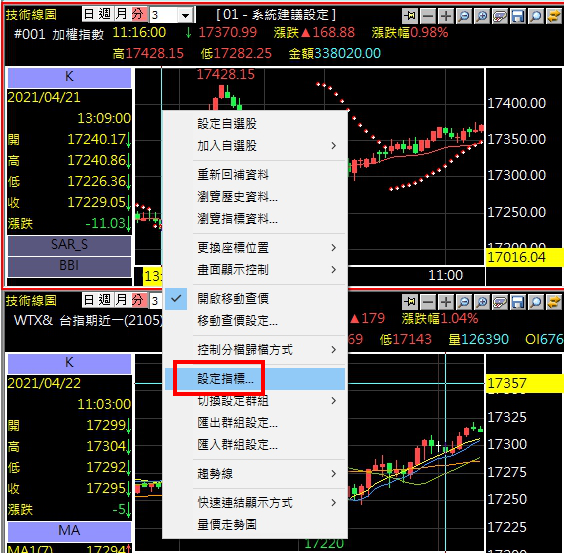Select the 月 period in the bottom chart
564x553 pixels.
[x=122, y=300]
